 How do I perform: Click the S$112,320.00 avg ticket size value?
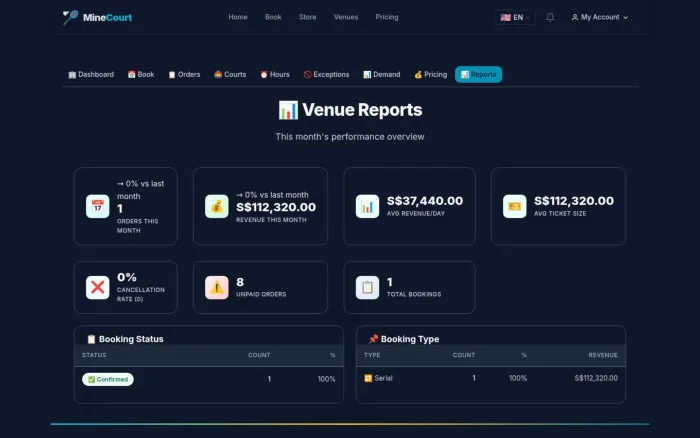(574, 201)
